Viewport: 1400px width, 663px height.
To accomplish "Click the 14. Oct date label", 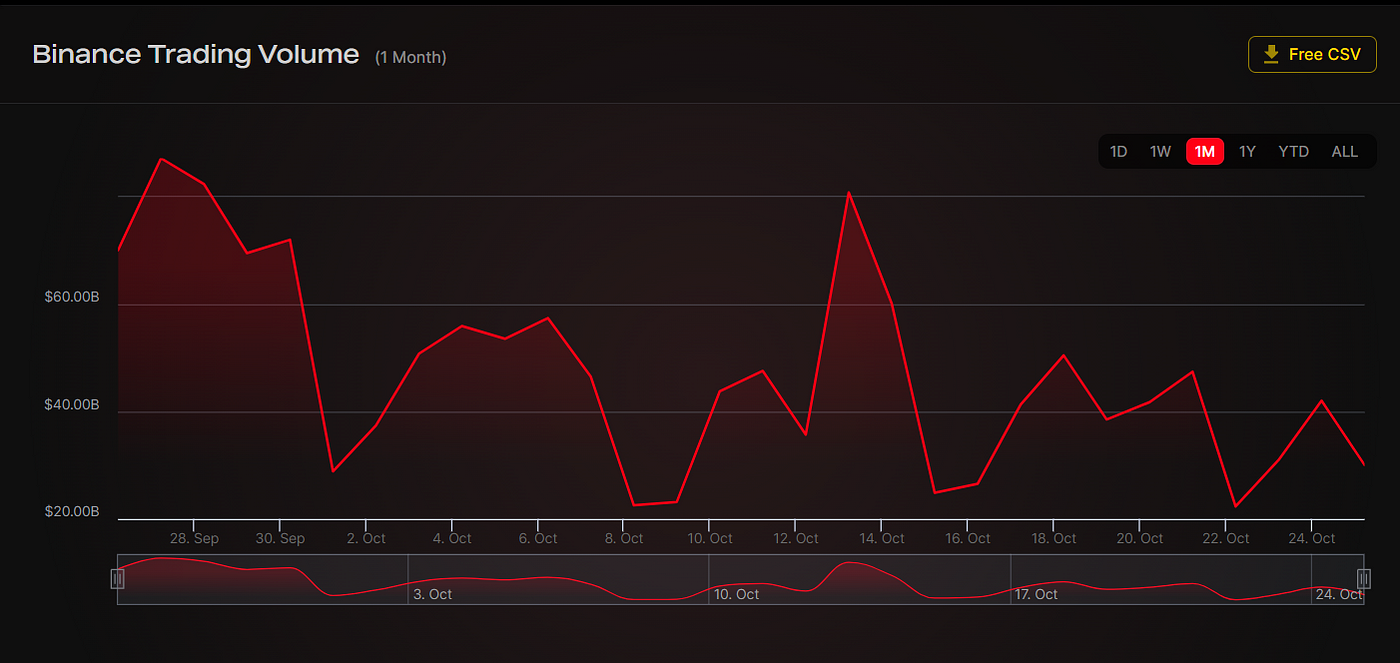I will pos(881,538).
